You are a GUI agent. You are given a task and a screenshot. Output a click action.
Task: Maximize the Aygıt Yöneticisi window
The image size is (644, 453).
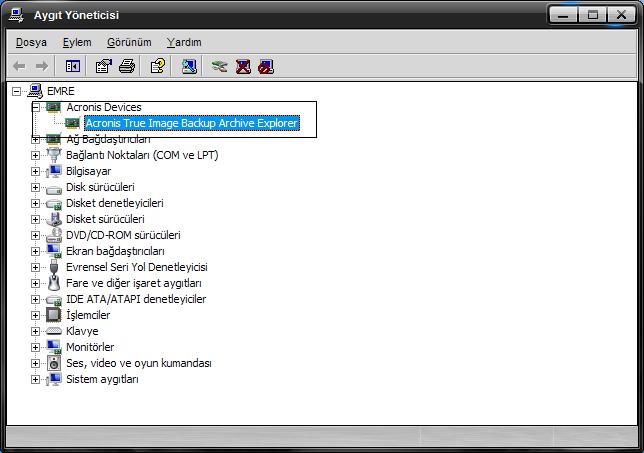pyautogui.click(x=593, y=15)
